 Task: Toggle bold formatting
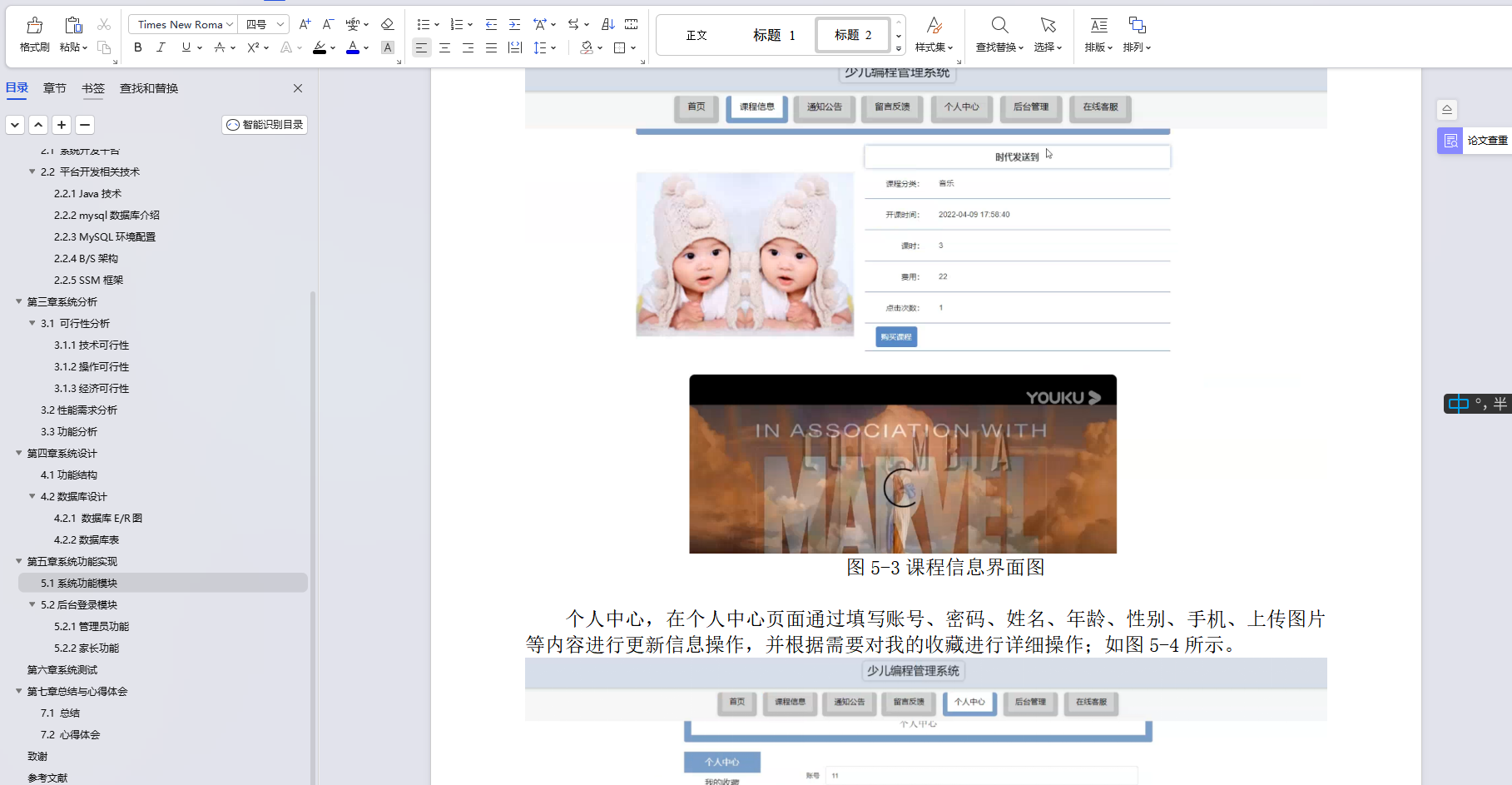coord(138,47)
